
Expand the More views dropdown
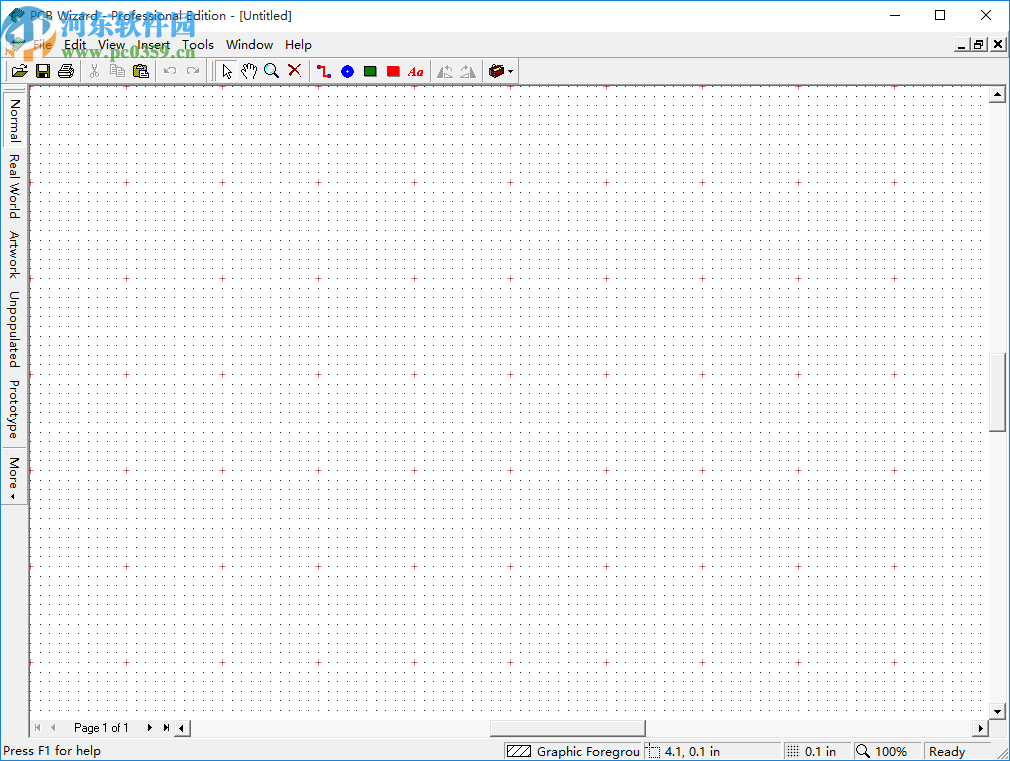point(14,477)
